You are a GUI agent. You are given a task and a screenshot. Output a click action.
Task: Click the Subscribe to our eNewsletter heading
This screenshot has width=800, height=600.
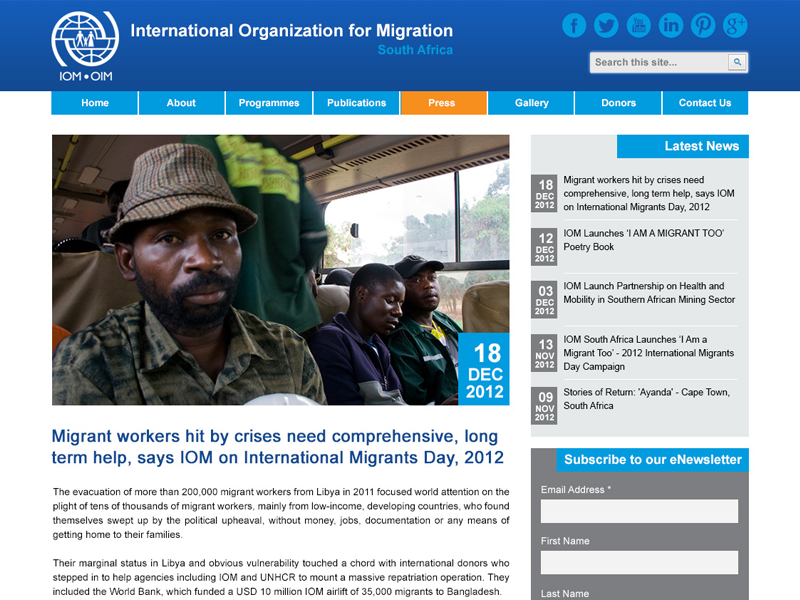(653, 460)
